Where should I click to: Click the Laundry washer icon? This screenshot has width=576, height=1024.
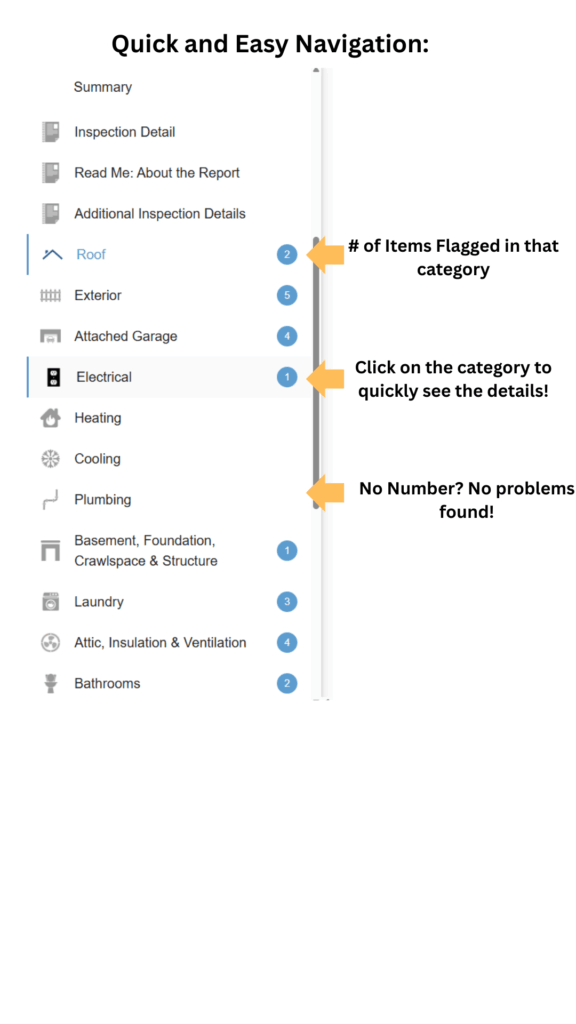click(50, 601)
